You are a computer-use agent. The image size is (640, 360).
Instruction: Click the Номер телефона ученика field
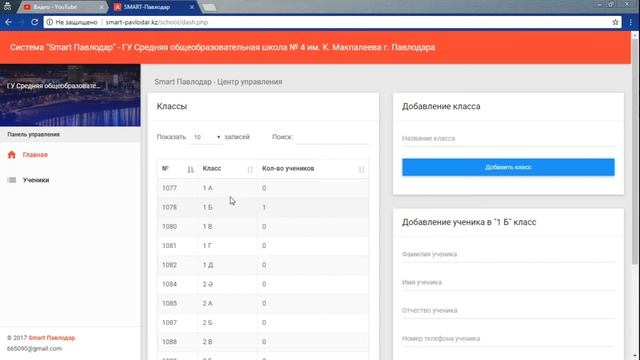pos(508,339)
